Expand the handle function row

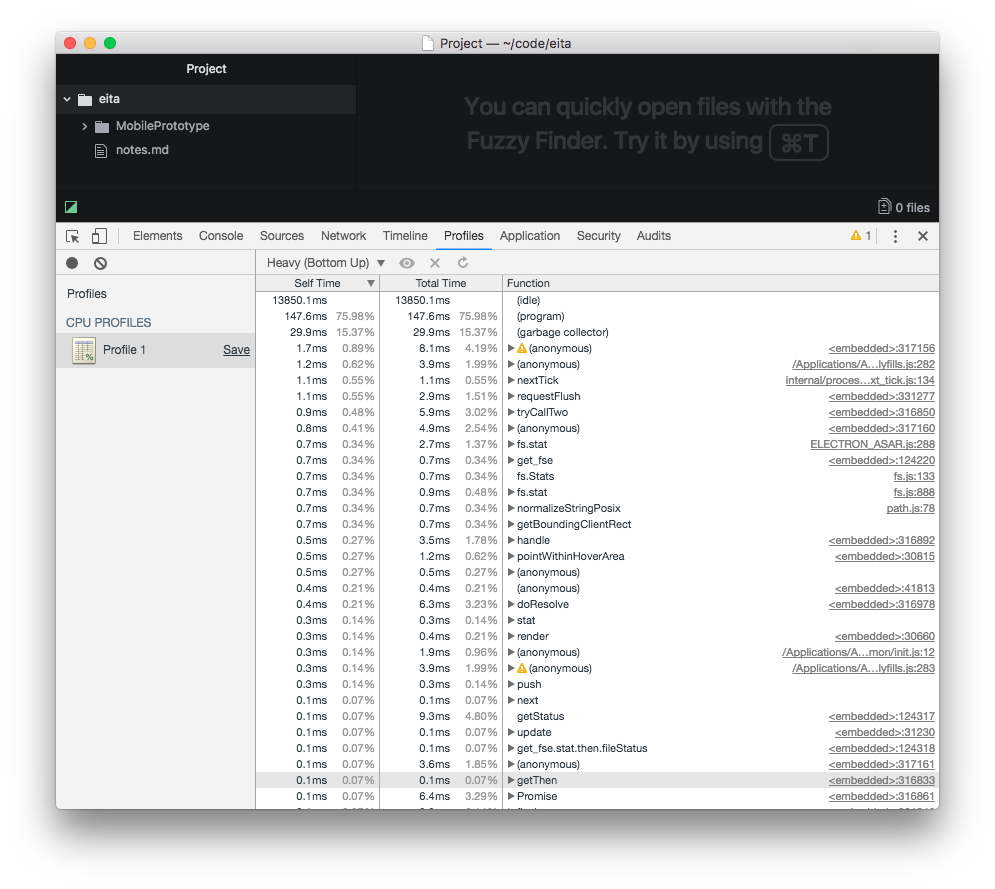pyautogui.click(x=511, y=540)
